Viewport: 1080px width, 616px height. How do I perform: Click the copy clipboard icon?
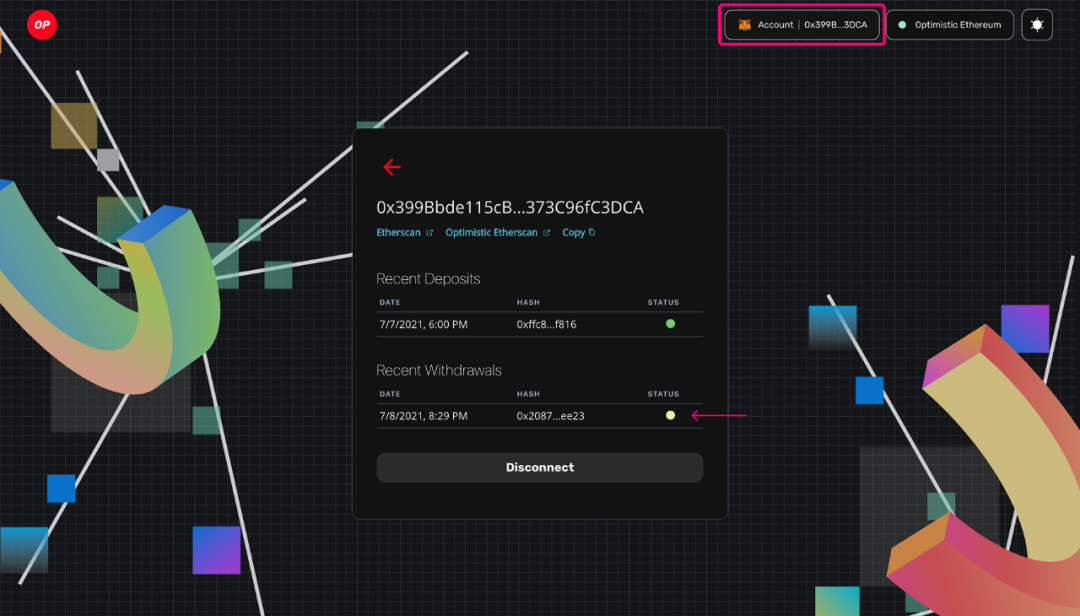(x=592, y=232)
